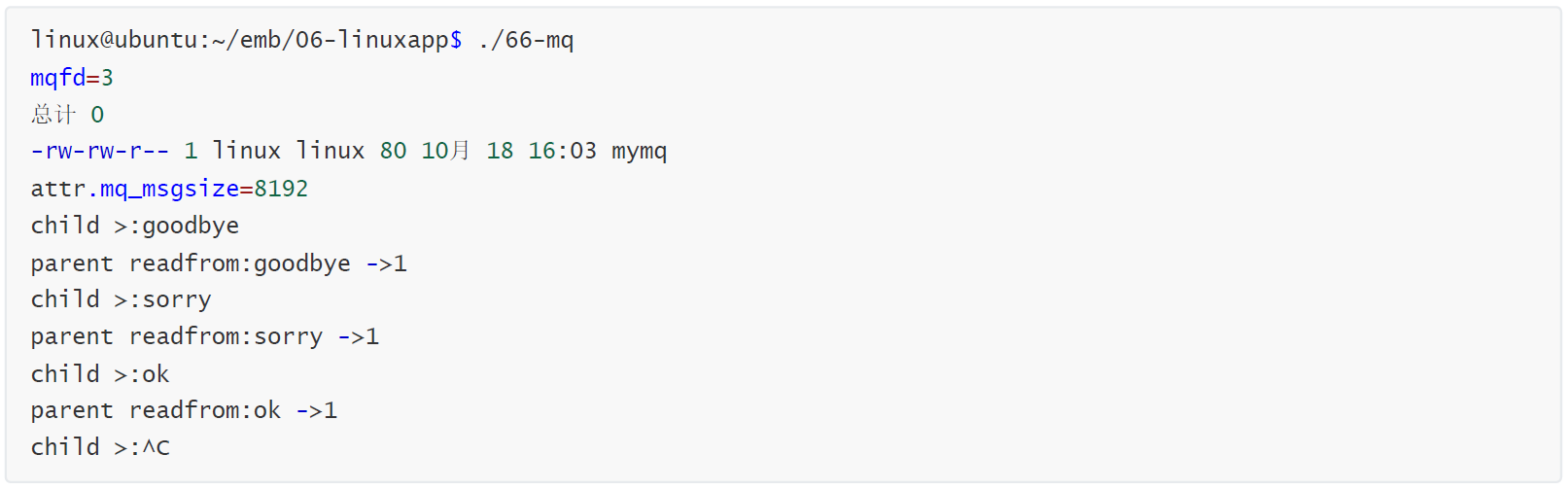This screenshot has height=490, width=1568.
Task: Click the 8192 value
Action: point(281,189)
